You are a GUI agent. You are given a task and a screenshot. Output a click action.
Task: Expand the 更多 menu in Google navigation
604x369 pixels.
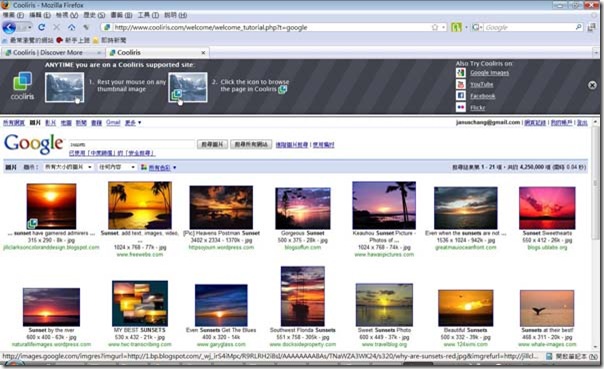click(133, 122)
